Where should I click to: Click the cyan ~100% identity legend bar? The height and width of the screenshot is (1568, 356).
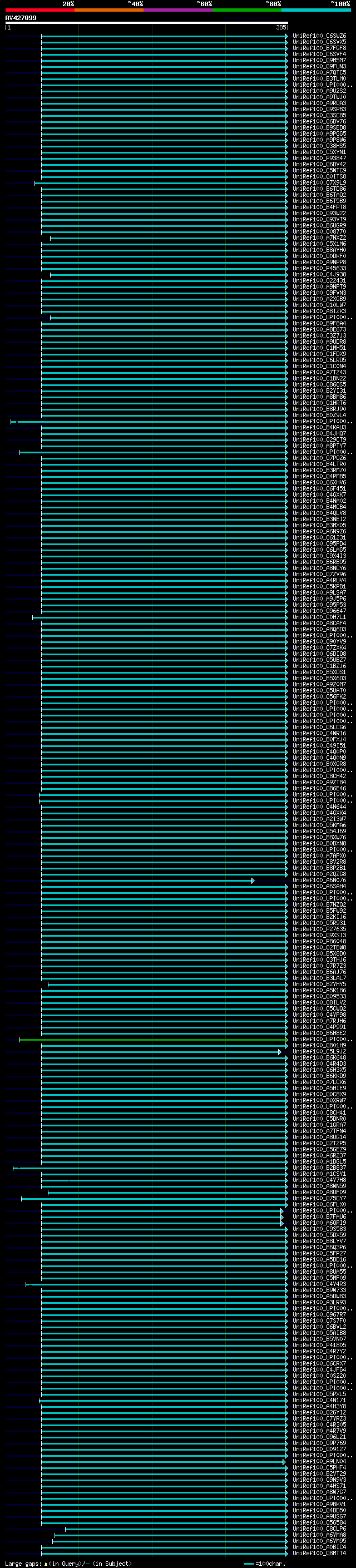click(316, 10)
